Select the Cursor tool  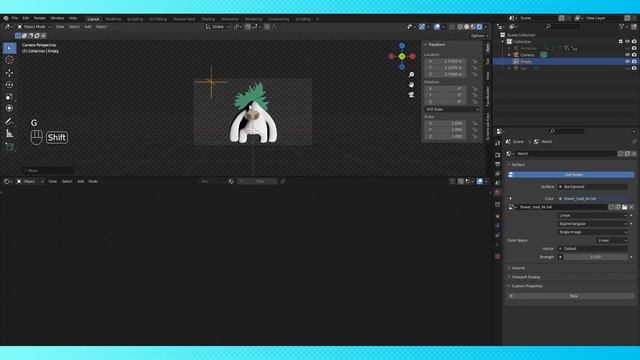[x=9, y=60]
